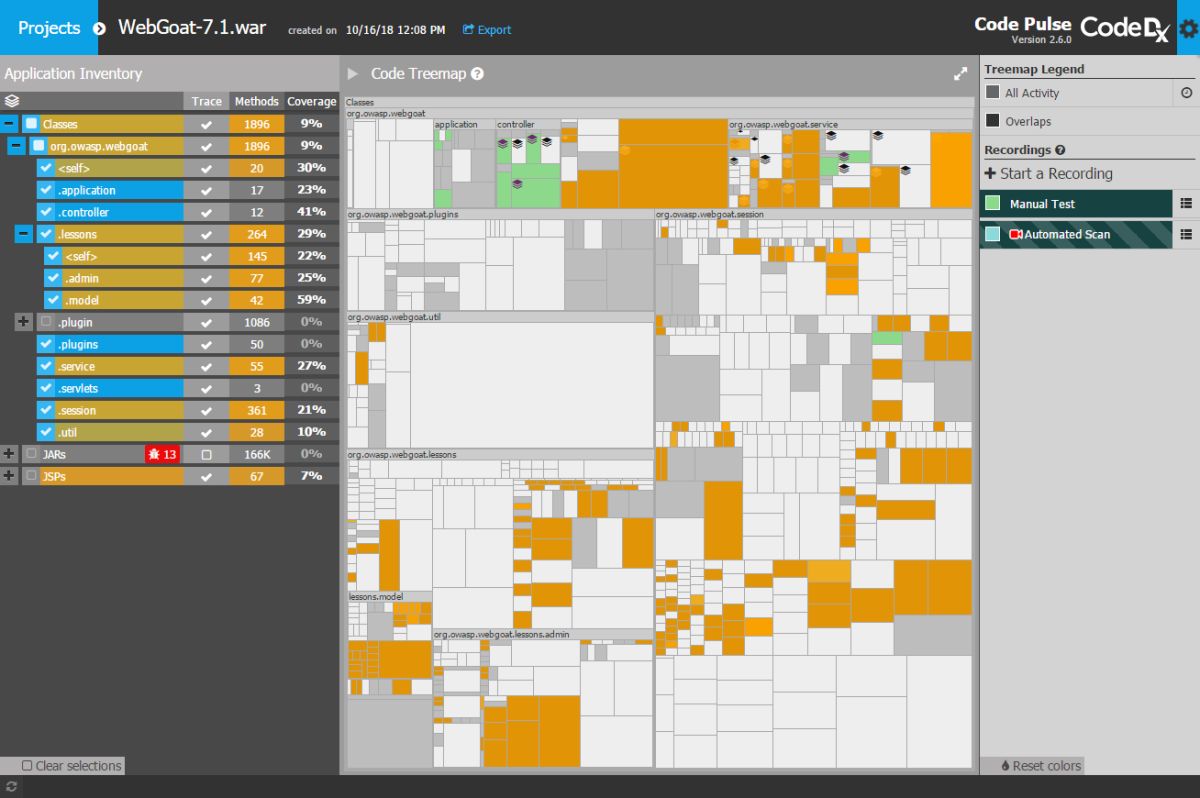This screenshot has height=798, width=1200.
Task: Open the All Activity time window clock
Action: [x=1186, y=93]
